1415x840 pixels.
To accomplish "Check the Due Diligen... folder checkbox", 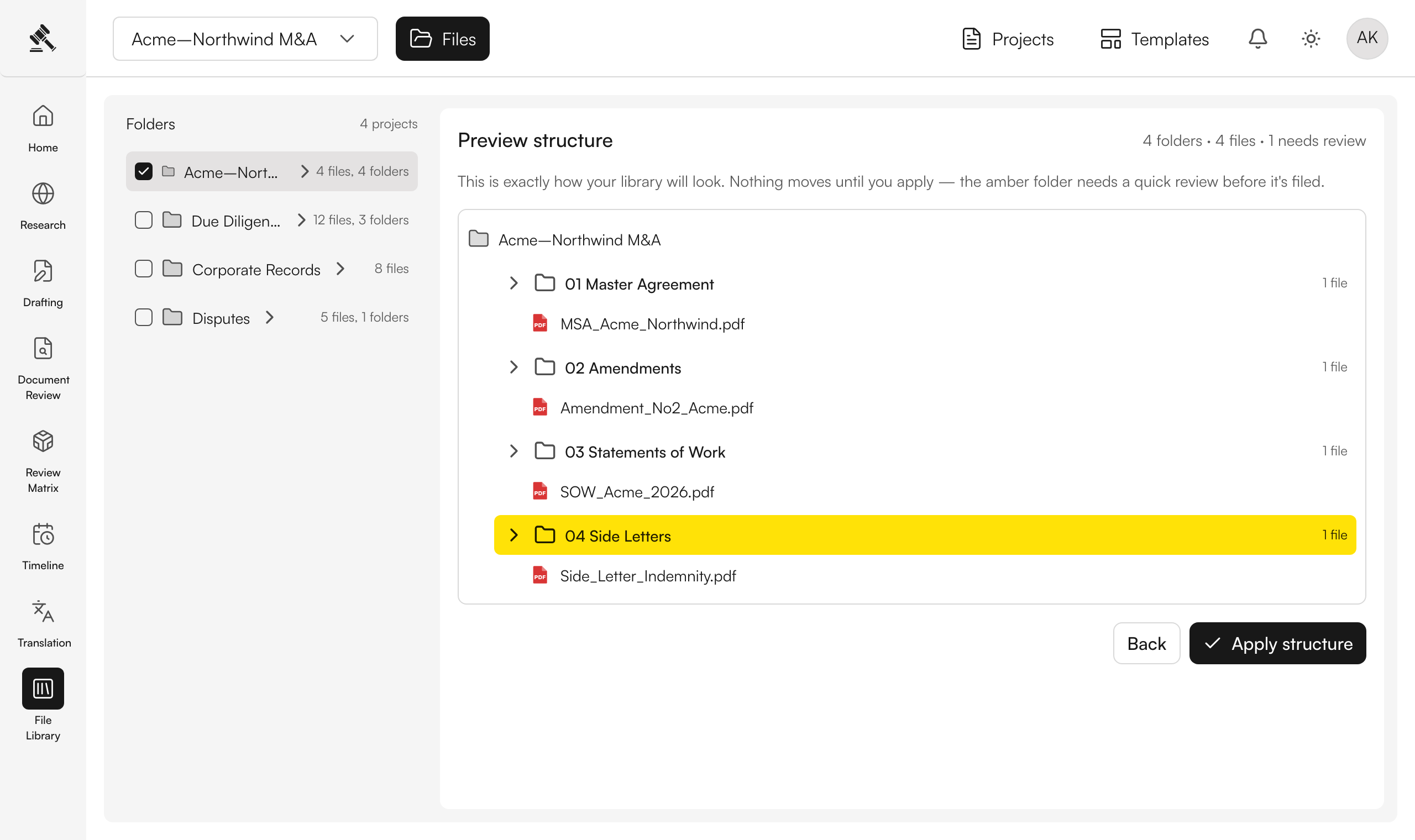I will click(x=144, y=219).
